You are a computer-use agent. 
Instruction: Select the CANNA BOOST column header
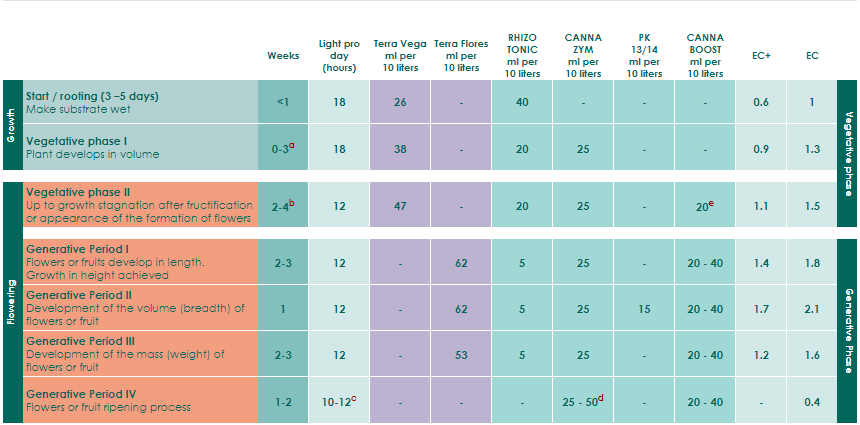click(x=705, y=55)
